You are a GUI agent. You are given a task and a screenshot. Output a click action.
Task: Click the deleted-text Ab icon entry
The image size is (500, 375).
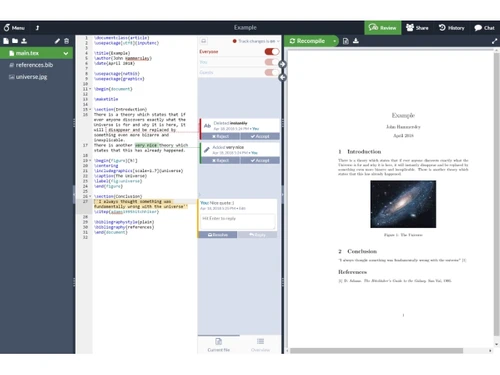(207, 126)
